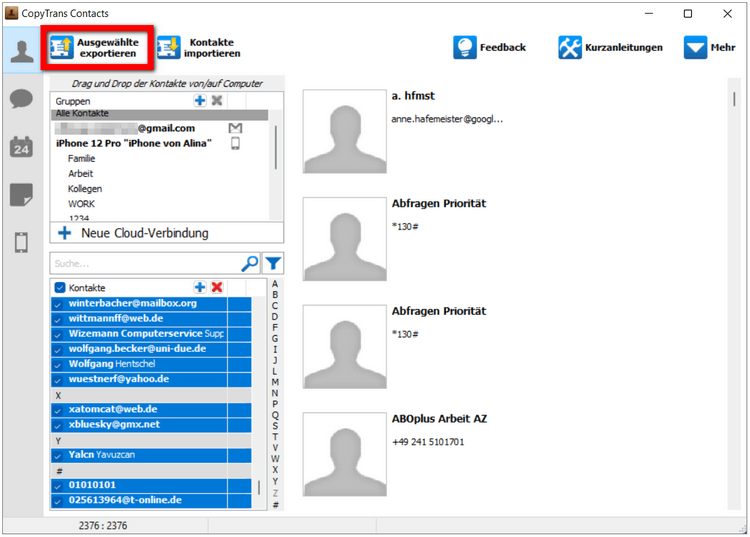The image size is (750, 537).
Task: Select the Arbeit group
Action: pyautogui.click(x=80, y=174)
